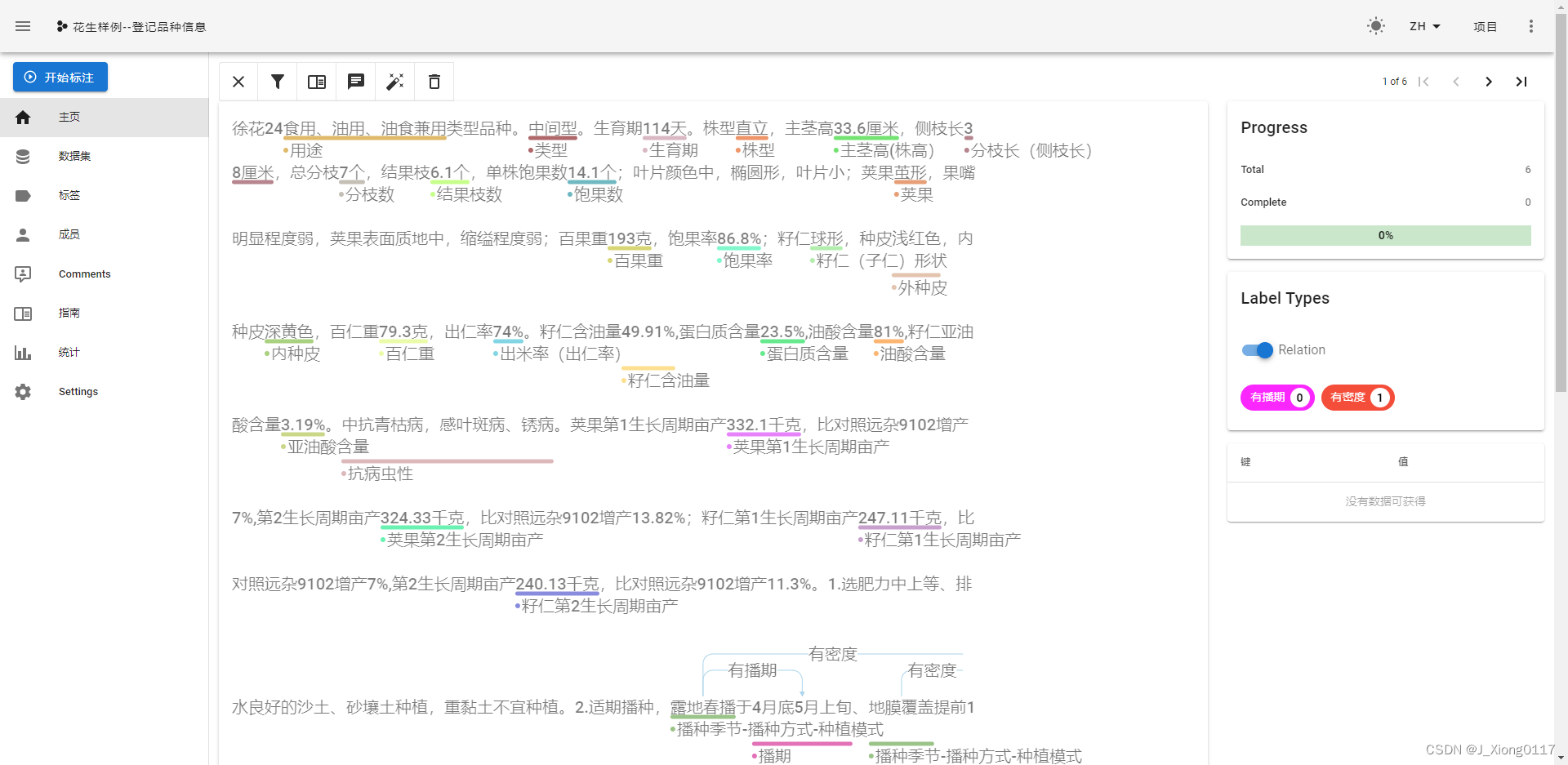Toggle the Relation switch in Label Types
This screenshot has width=1568, height=765.
tap(1258, 349)
